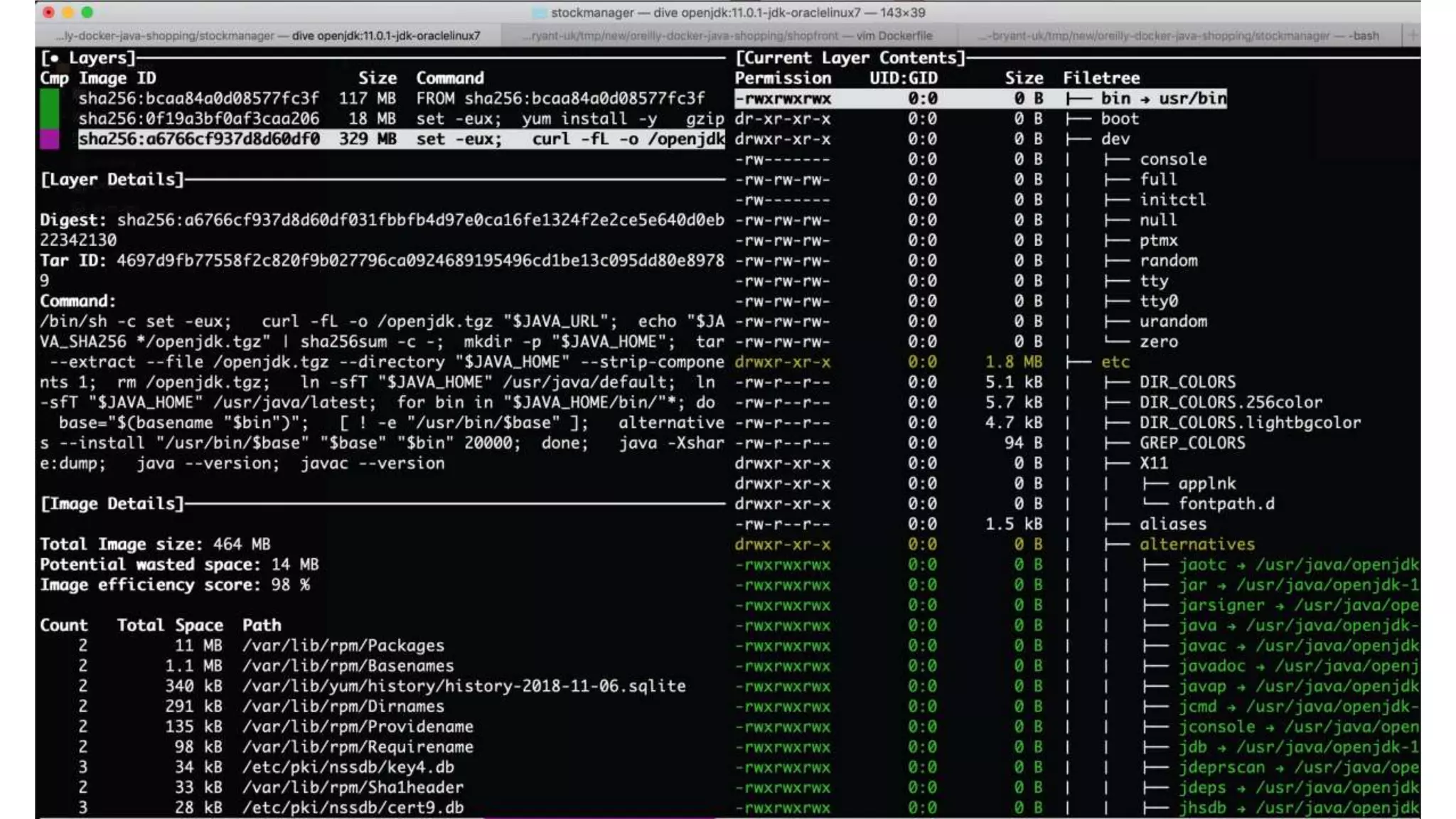Select the boot directory entry
1456x819 pixels.
click(x=1119, y=119)
